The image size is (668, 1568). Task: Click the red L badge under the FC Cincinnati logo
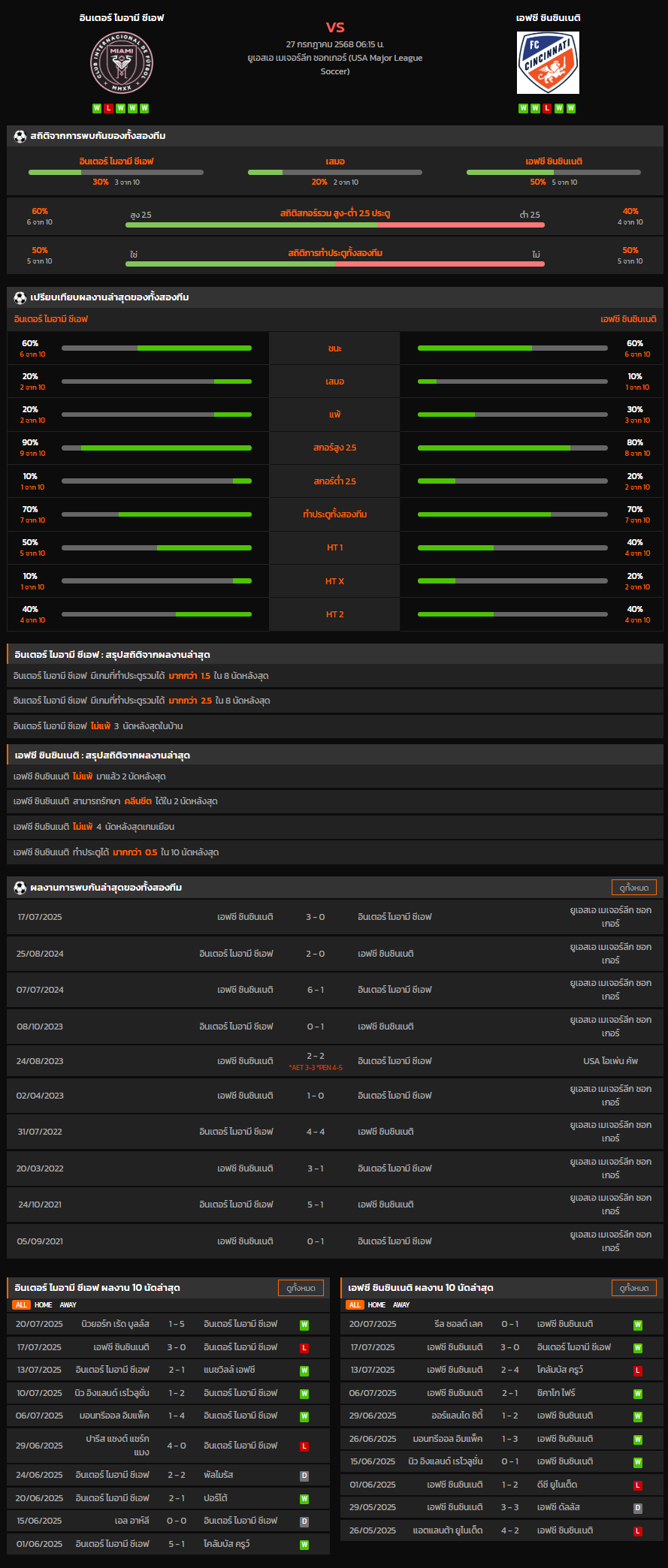(547, 108)
